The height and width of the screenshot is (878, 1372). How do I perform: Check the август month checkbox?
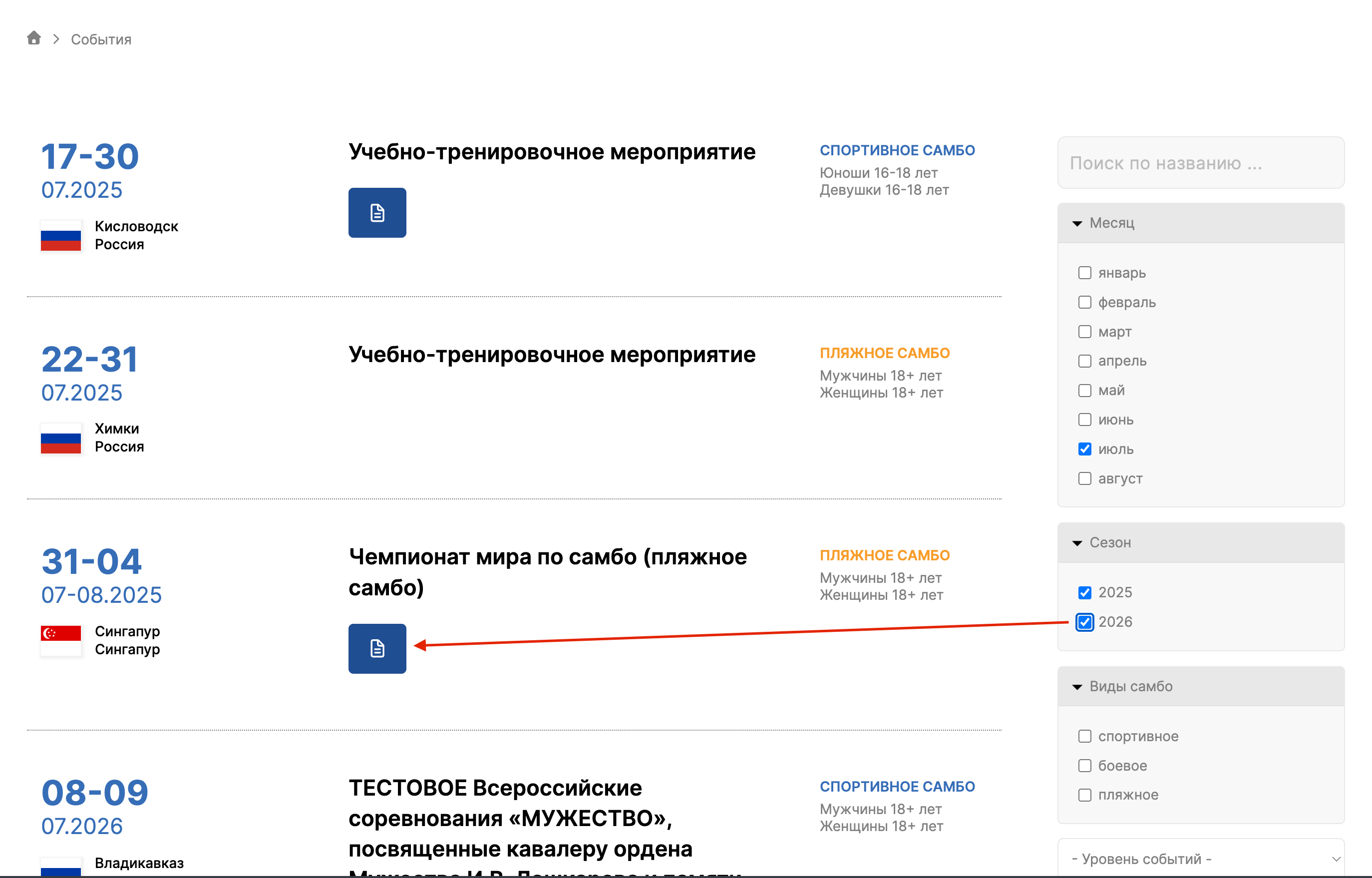pos(1084,478)
